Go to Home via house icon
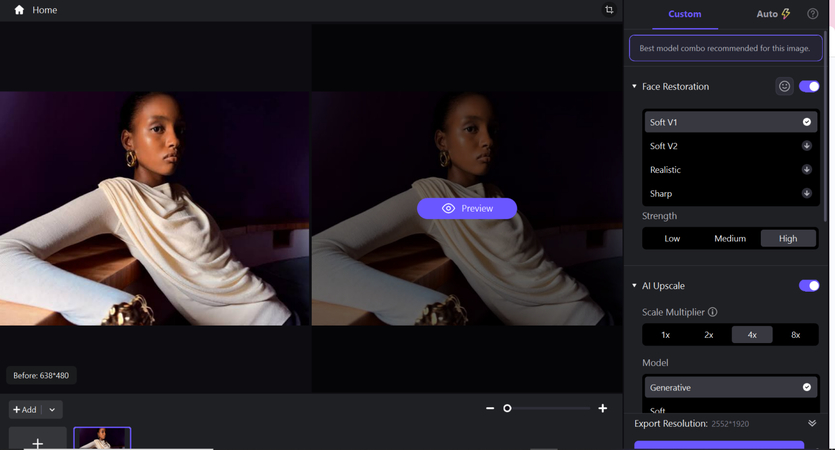This screenshot has height=450, width=835. [19, 10]
